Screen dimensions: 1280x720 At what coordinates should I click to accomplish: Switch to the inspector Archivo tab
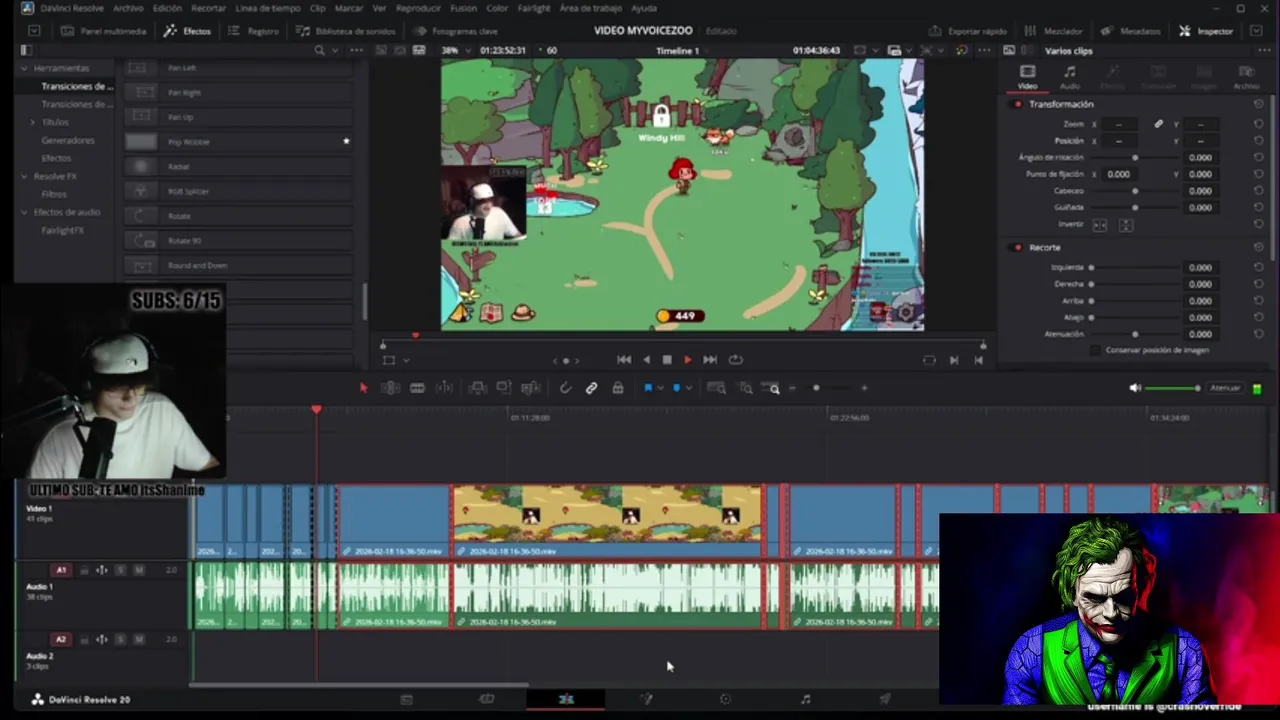coord(1246,77)
